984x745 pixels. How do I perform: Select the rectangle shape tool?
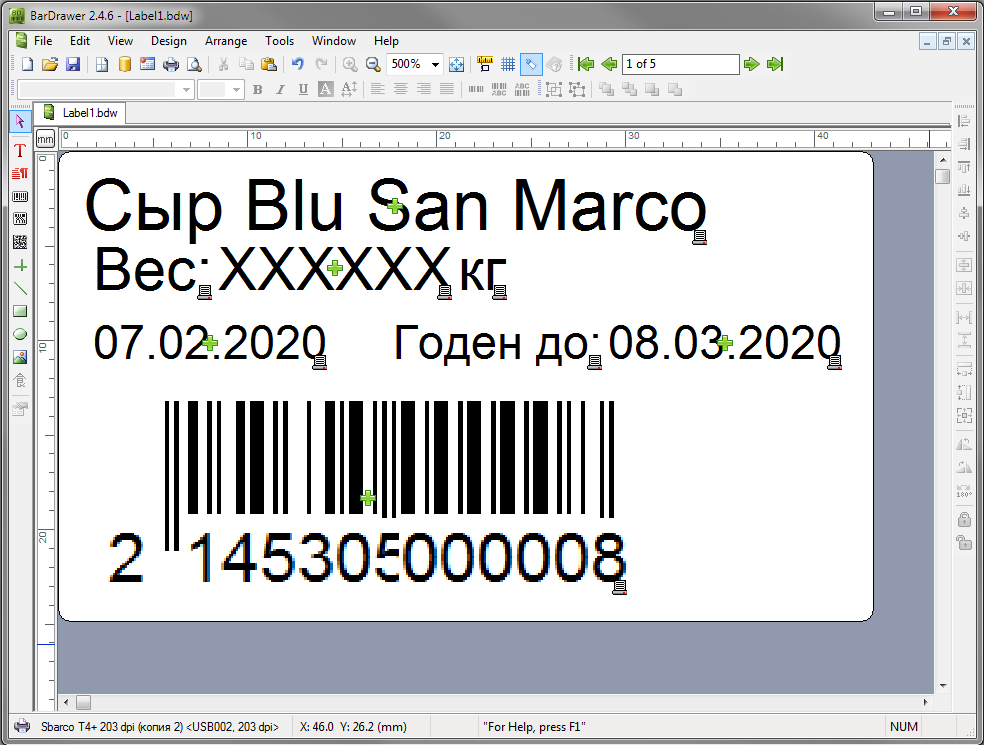coord(20,311)
